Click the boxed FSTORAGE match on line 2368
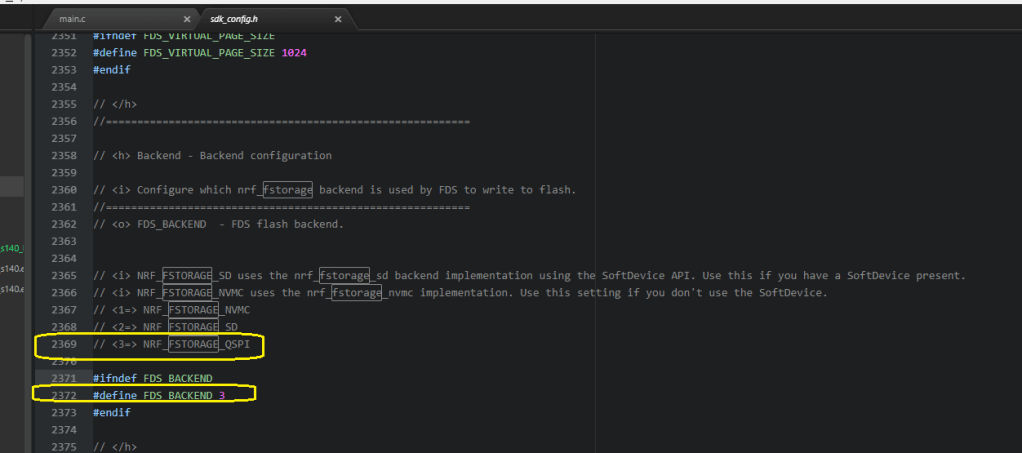 (x=193, y=326)
